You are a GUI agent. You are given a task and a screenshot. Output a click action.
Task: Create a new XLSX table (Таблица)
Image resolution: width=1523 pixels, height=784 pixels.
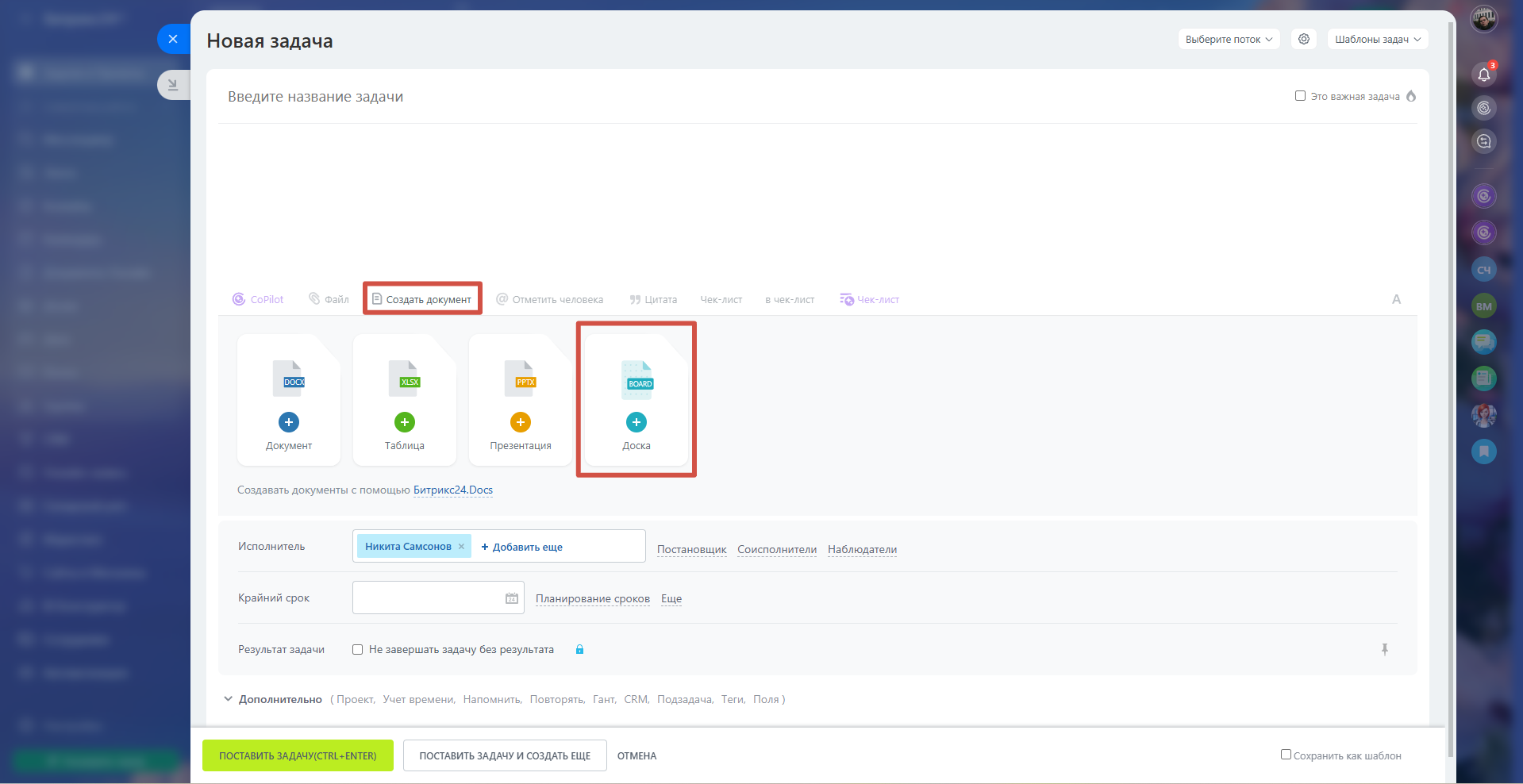[404, 422]
